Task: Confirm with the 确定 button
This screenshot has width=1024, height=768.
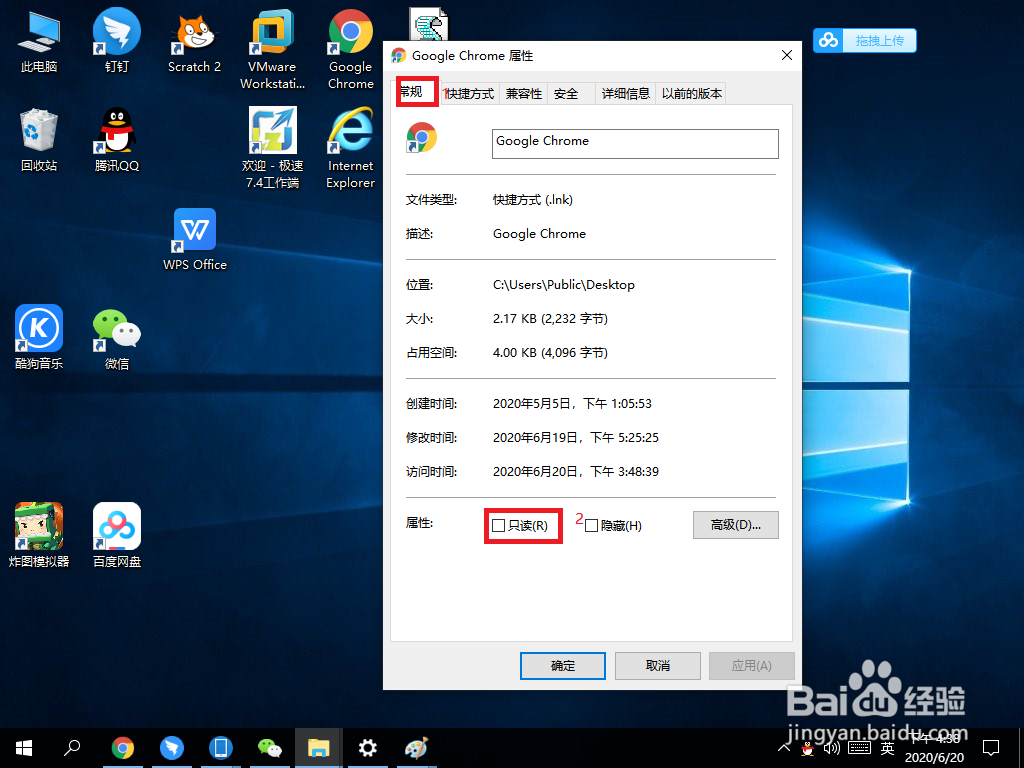Action: [x=563, y=665]
